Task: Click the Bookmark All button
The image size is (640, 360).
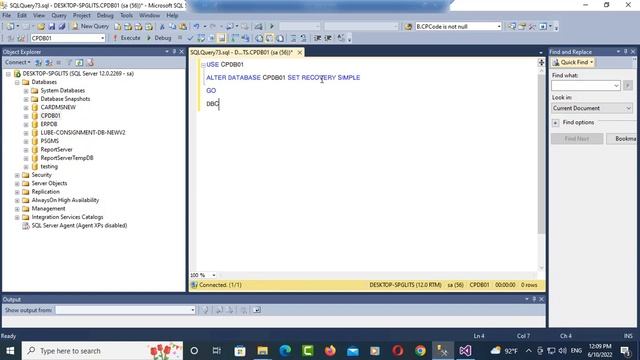Action: click(x=622, y=139)
